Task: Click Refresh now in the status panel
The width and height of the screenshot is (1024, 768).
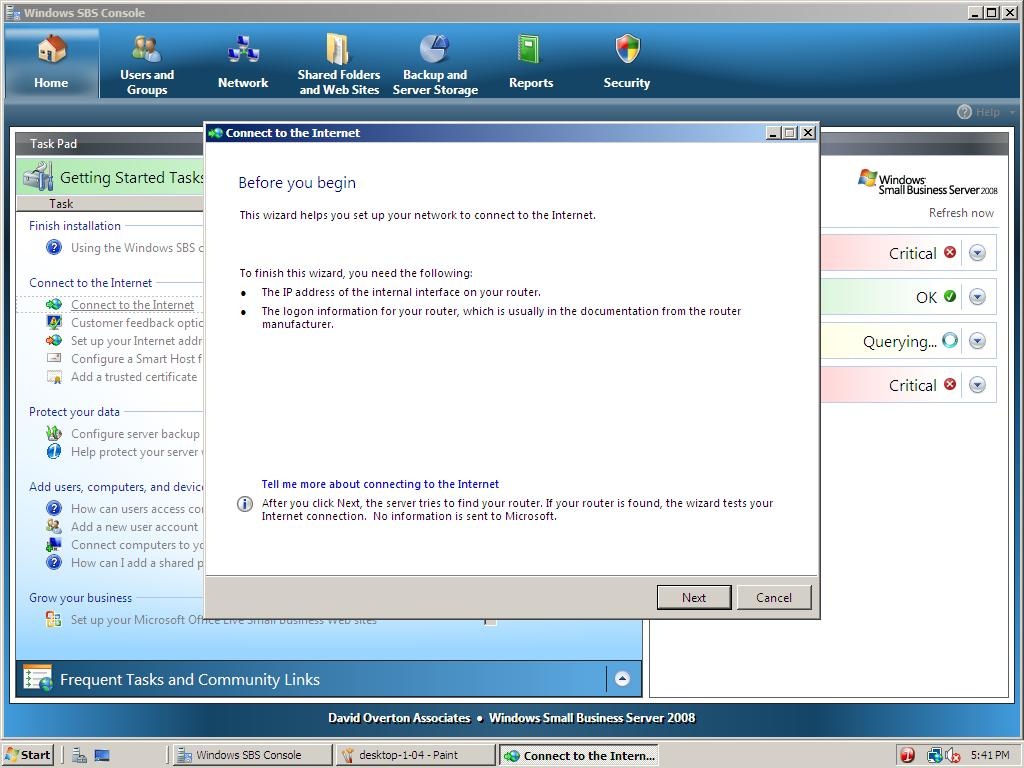Action: click(x=961, y=213)
